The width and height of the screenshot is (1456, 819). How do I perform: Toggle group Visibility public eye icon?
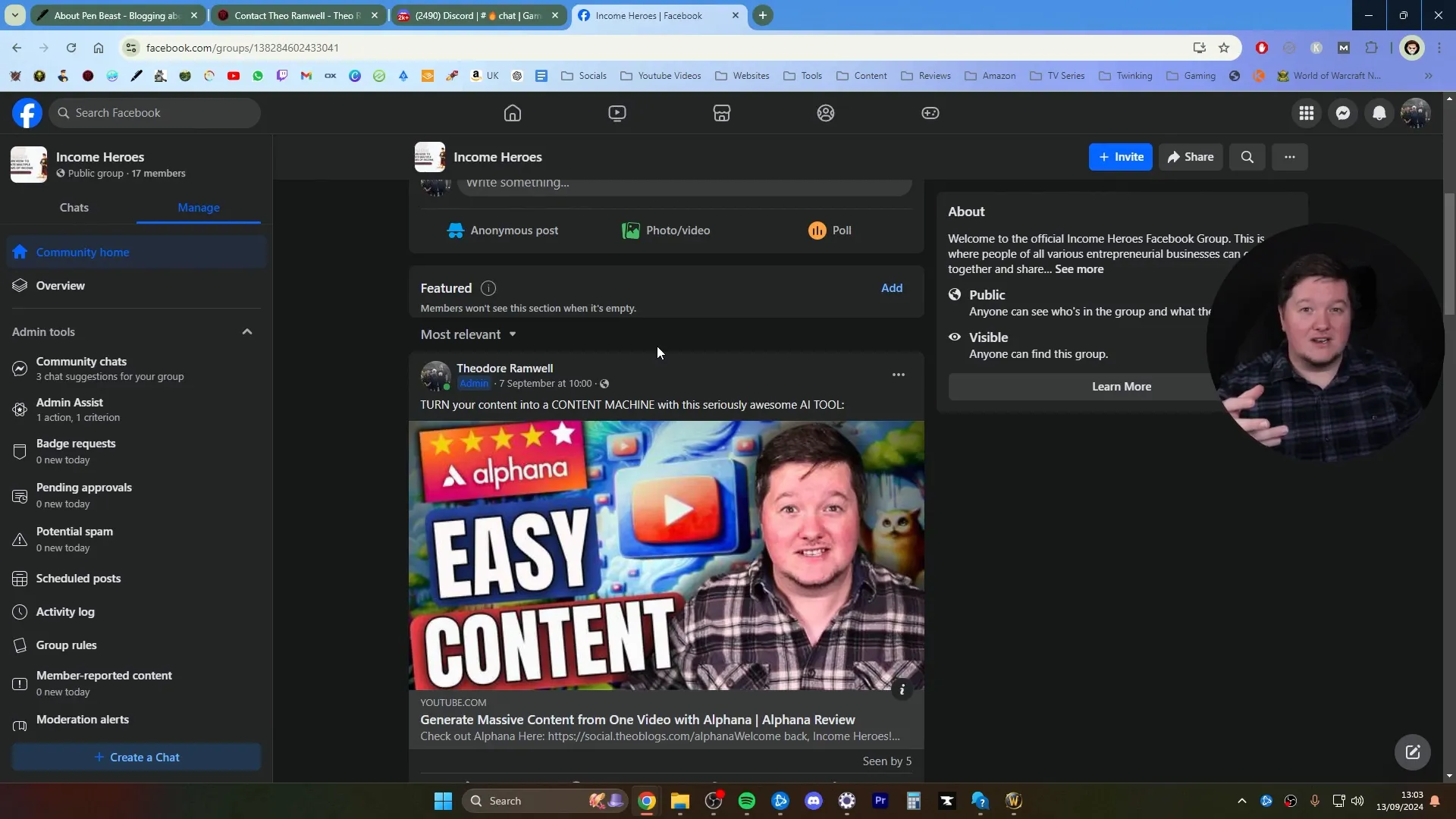pyautogui.click(x=955, y=336)
